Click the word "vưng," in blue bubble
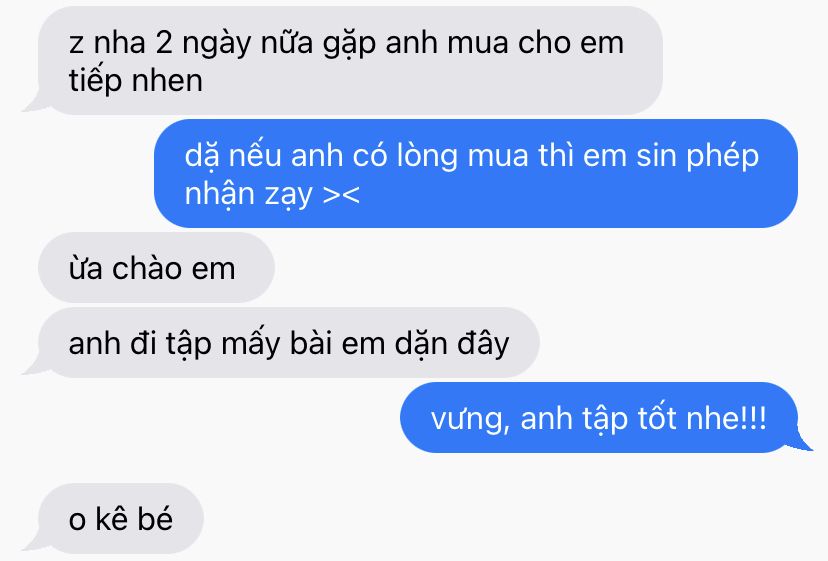Screen dimensions: 828x561 pos(471,419)
